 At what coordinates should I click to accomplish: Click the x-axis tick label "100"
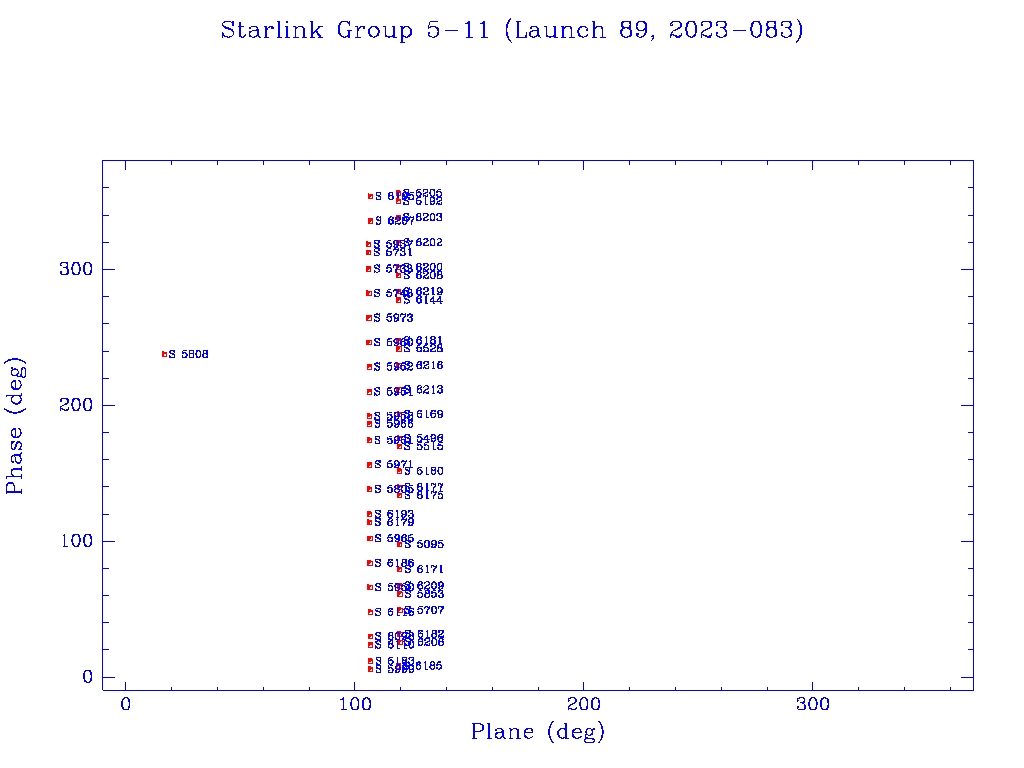355,705
